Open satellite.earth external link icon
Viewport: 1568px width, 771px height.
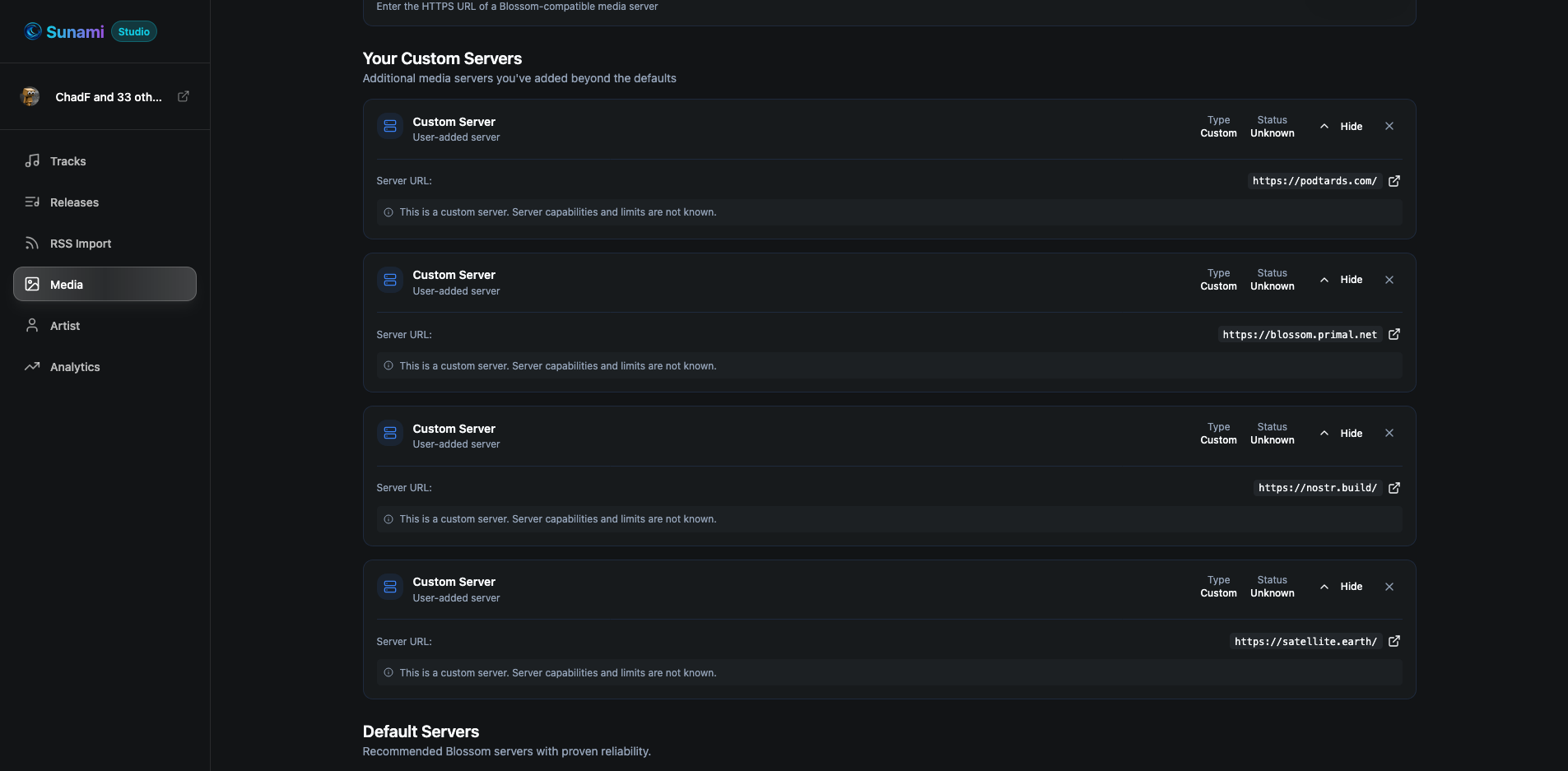[x=1394, y=641]
